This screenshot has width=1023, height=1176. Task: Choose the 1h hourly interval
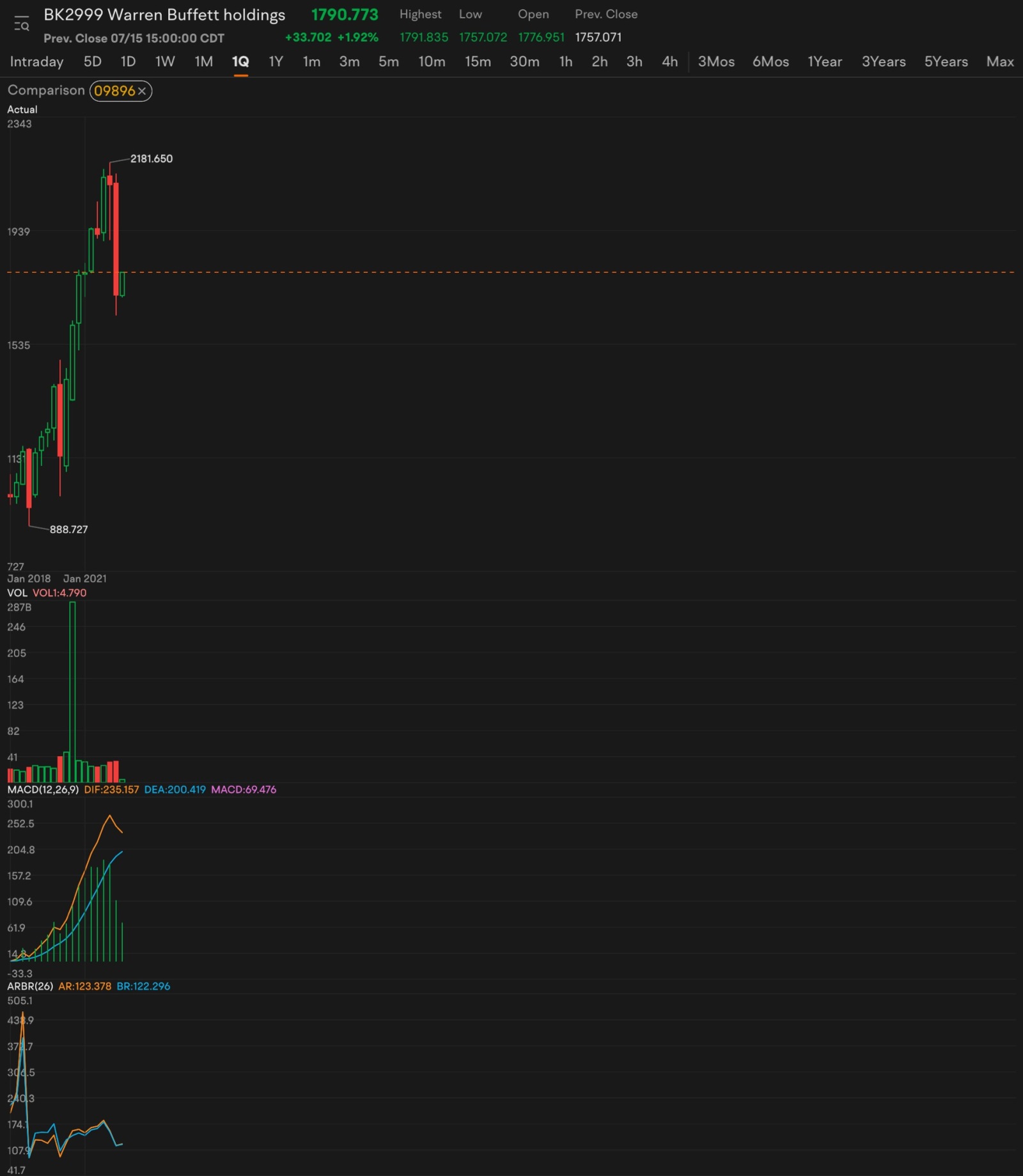565,62
